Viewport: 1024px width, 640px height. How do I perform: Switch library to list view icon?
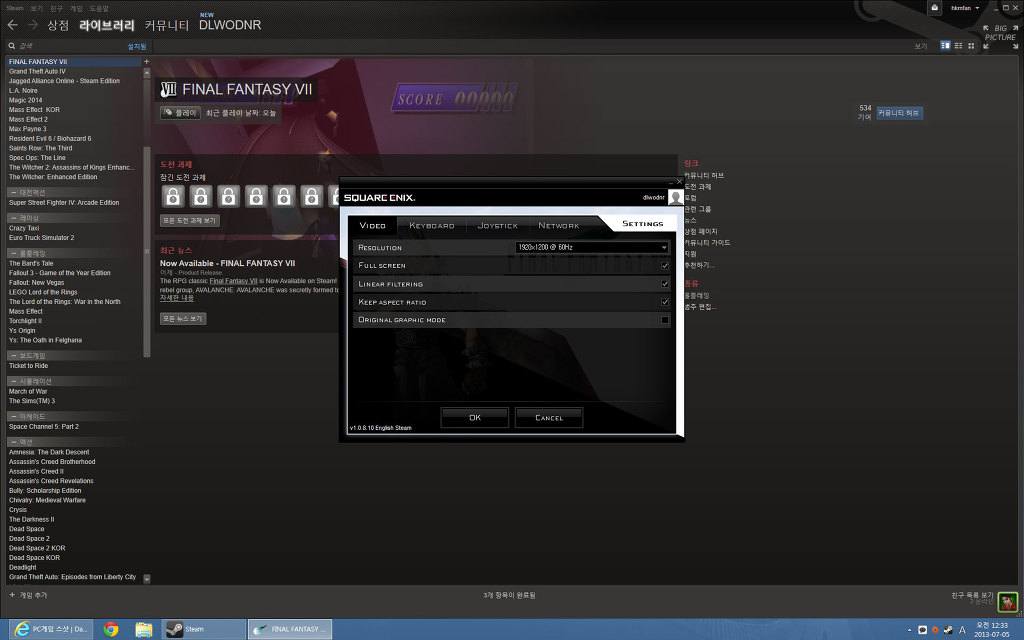(x=958, y=46)
